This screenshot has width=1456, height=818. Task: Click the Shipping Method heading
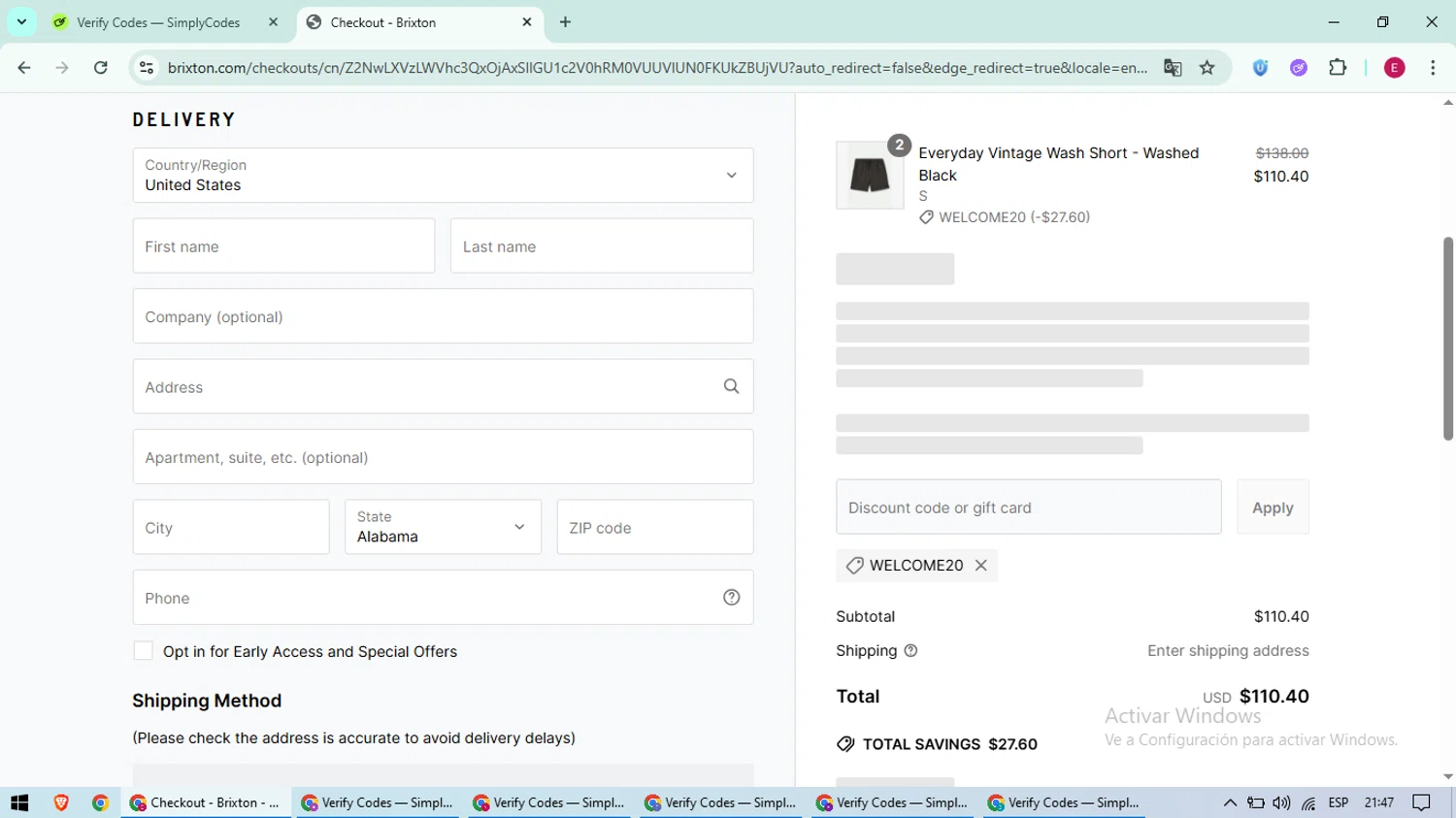207,701
